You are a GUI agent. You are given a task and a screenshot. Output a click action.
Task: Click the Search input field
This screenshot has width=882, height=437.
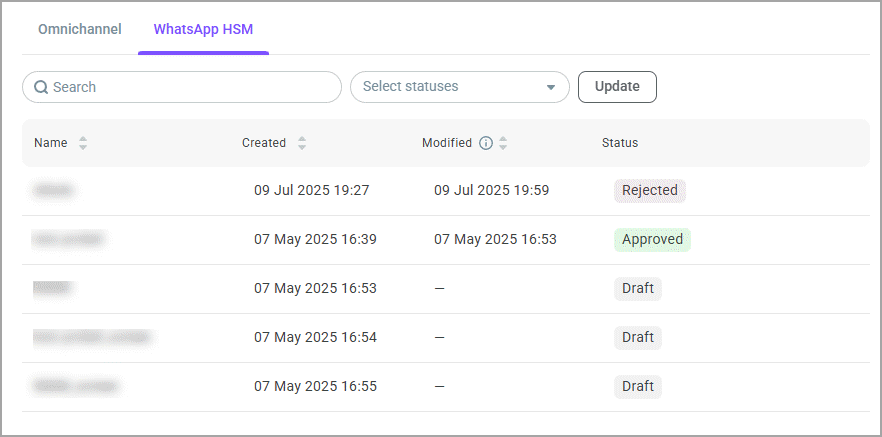[182, 87]
